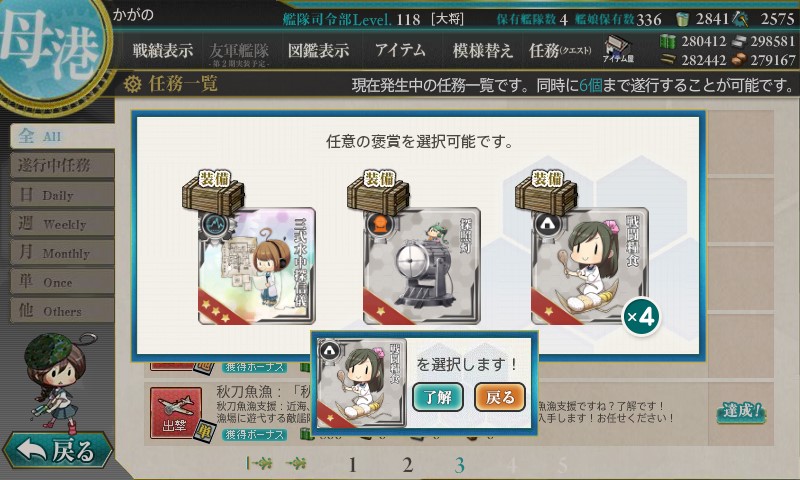Screen dimensions: 800x480
Task: Jump to the first page arrow icon
Action: 259,463
